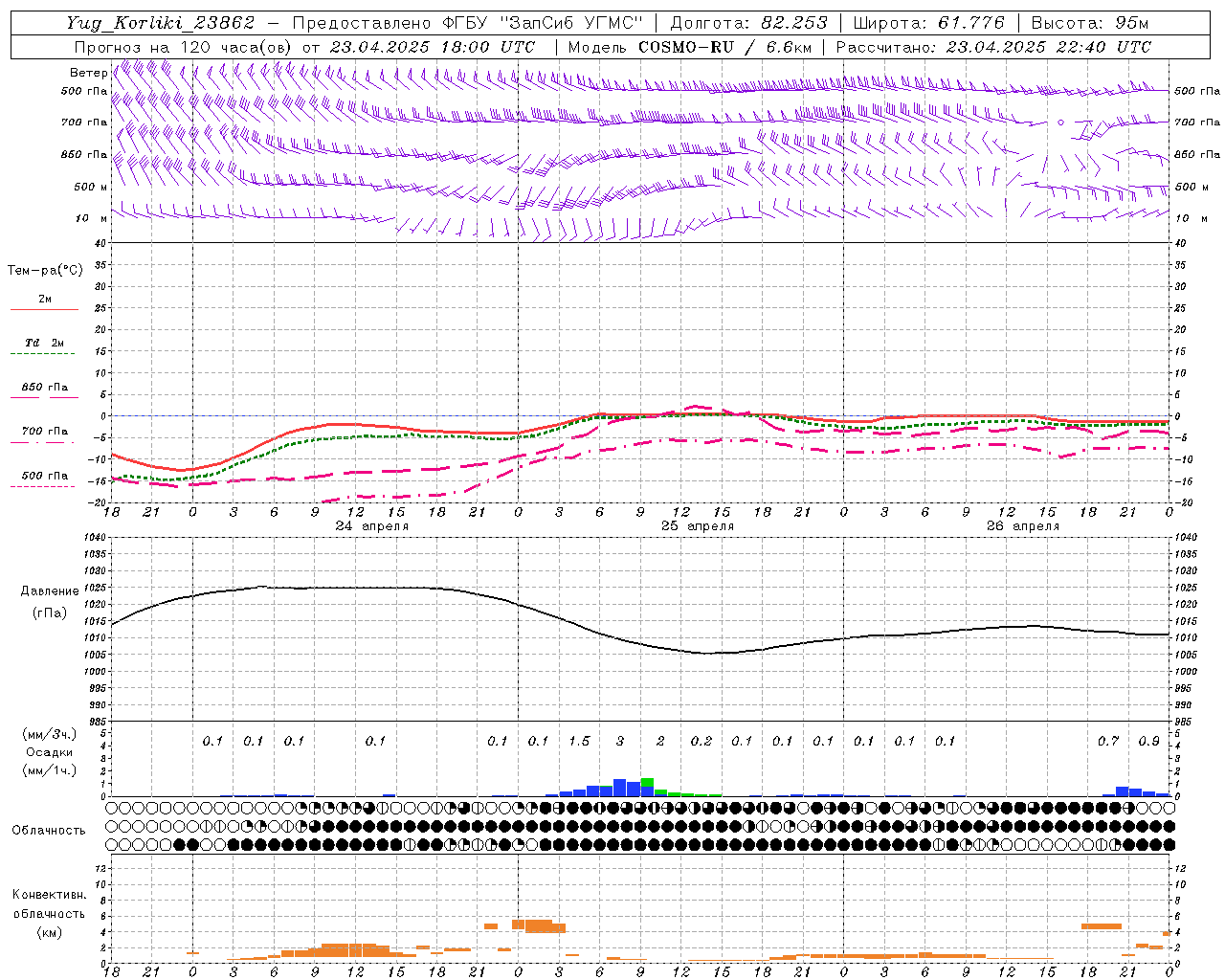Click the 850 гПа entry in the temperature legend
The image size is (1225, 980).
tap(45, 388)
